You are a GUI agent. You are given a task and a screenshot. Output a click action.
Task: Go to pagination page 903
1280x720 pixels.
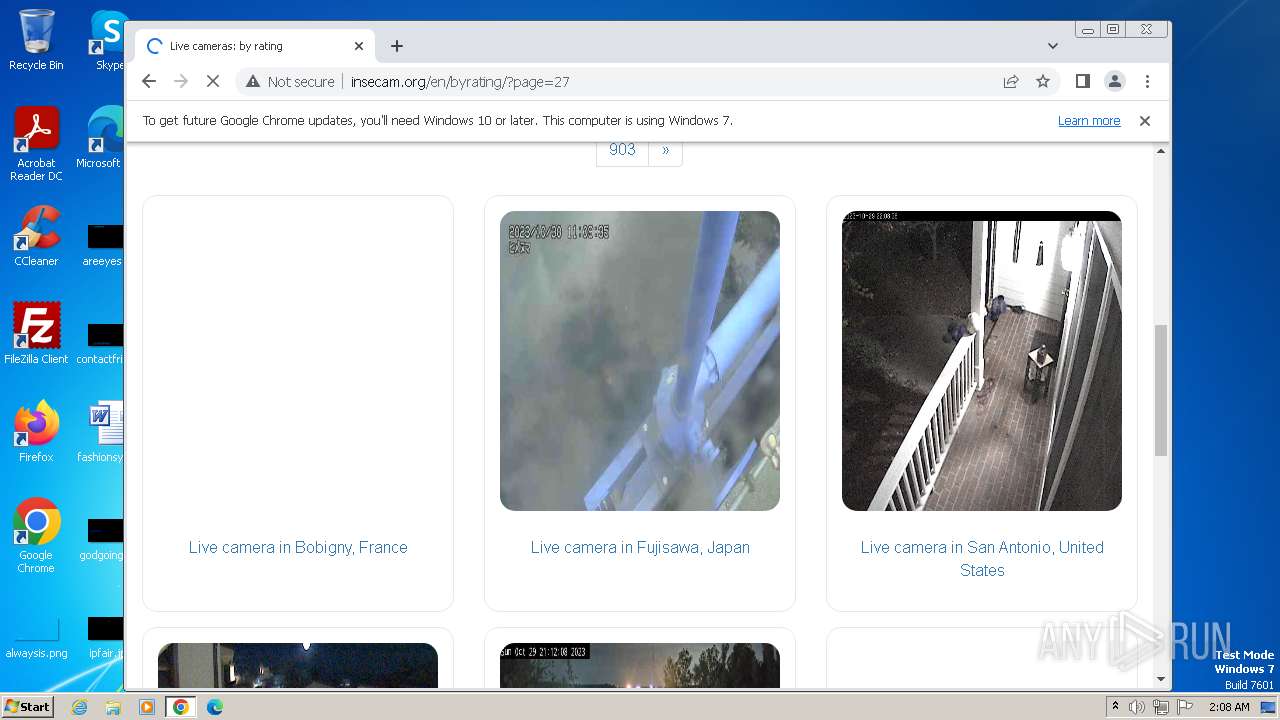pos(622,149)
